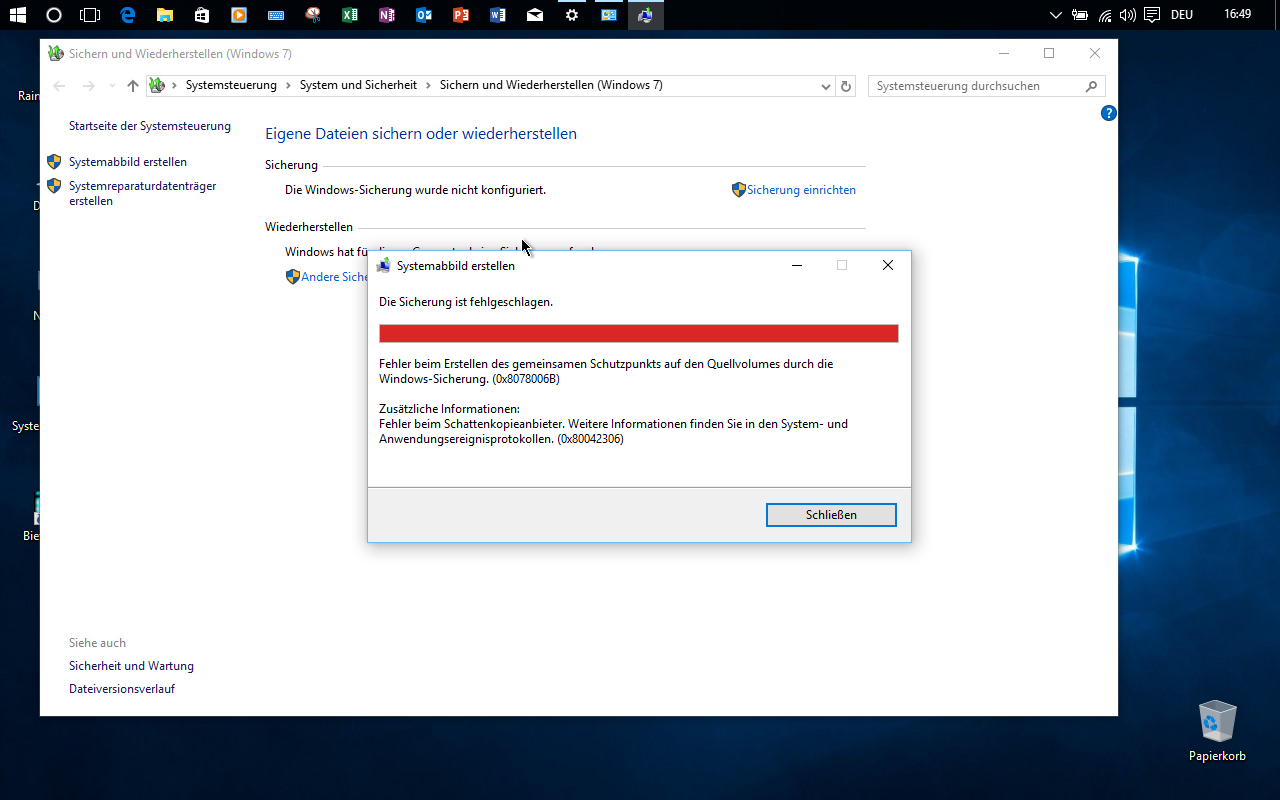The image size is (1280, 800).
Task: Minimize the Systemabbild erstellen dialog
Action: pyautogui.click(x=797, y=265)
